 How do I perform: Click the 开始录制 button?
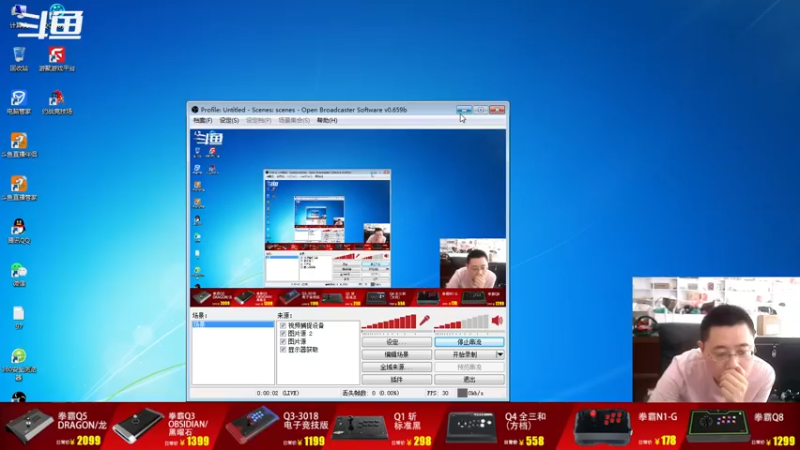(465, 354)
